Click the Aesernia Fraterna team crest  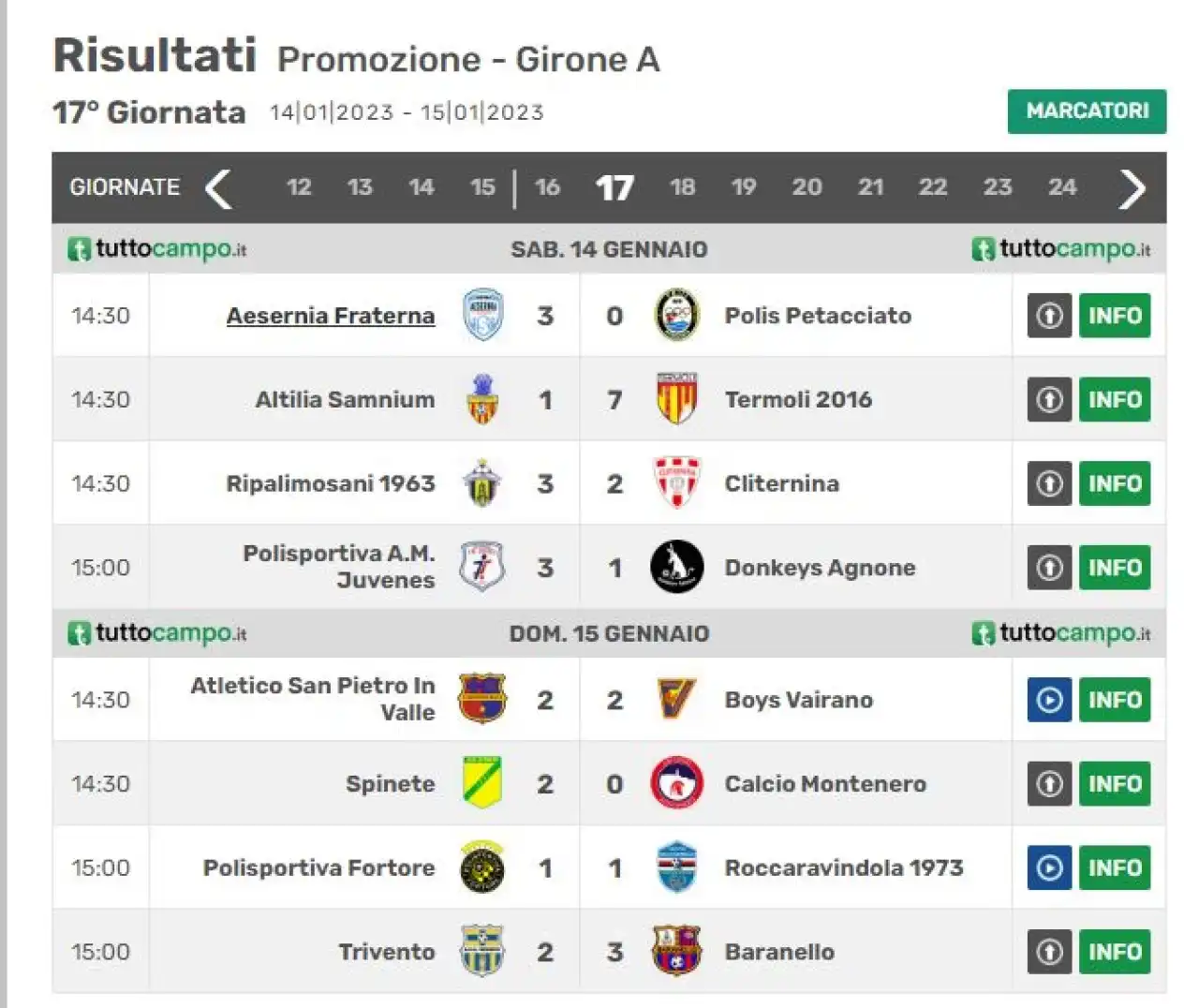tap(483, 315)
